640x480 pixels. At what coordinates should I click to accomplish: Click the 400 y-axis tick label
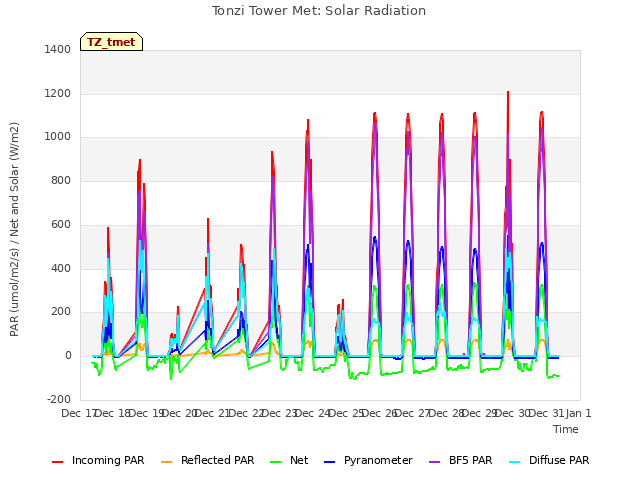[61, 268]
